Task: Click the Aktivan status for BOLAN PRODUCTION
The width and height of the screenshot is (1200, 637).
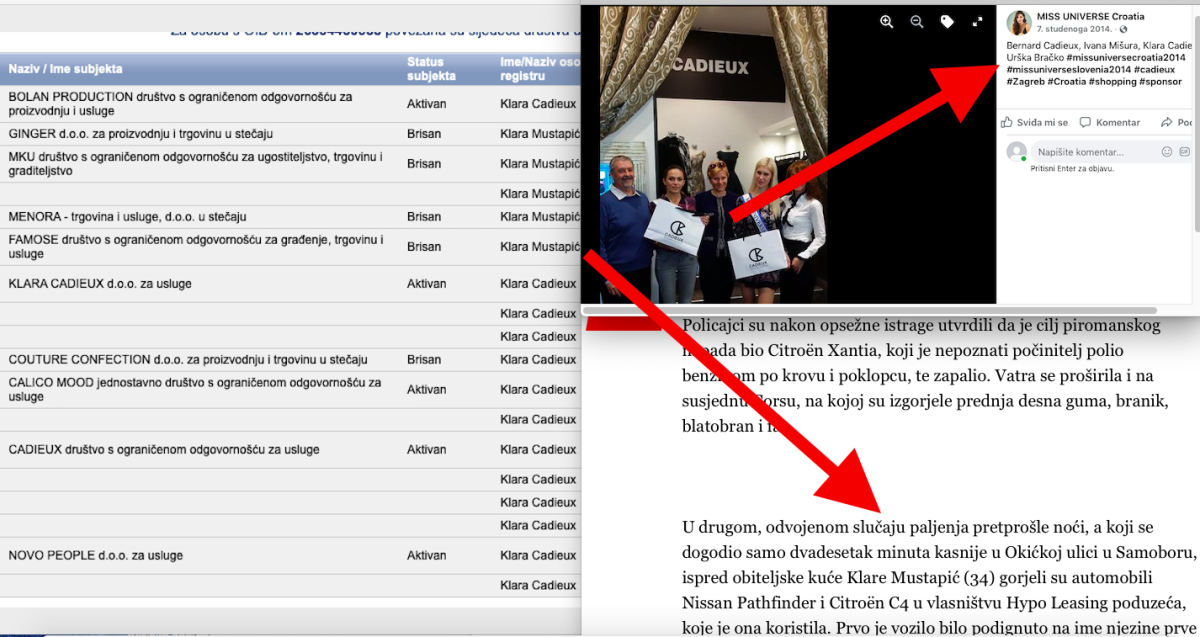Action: [427, 104]
